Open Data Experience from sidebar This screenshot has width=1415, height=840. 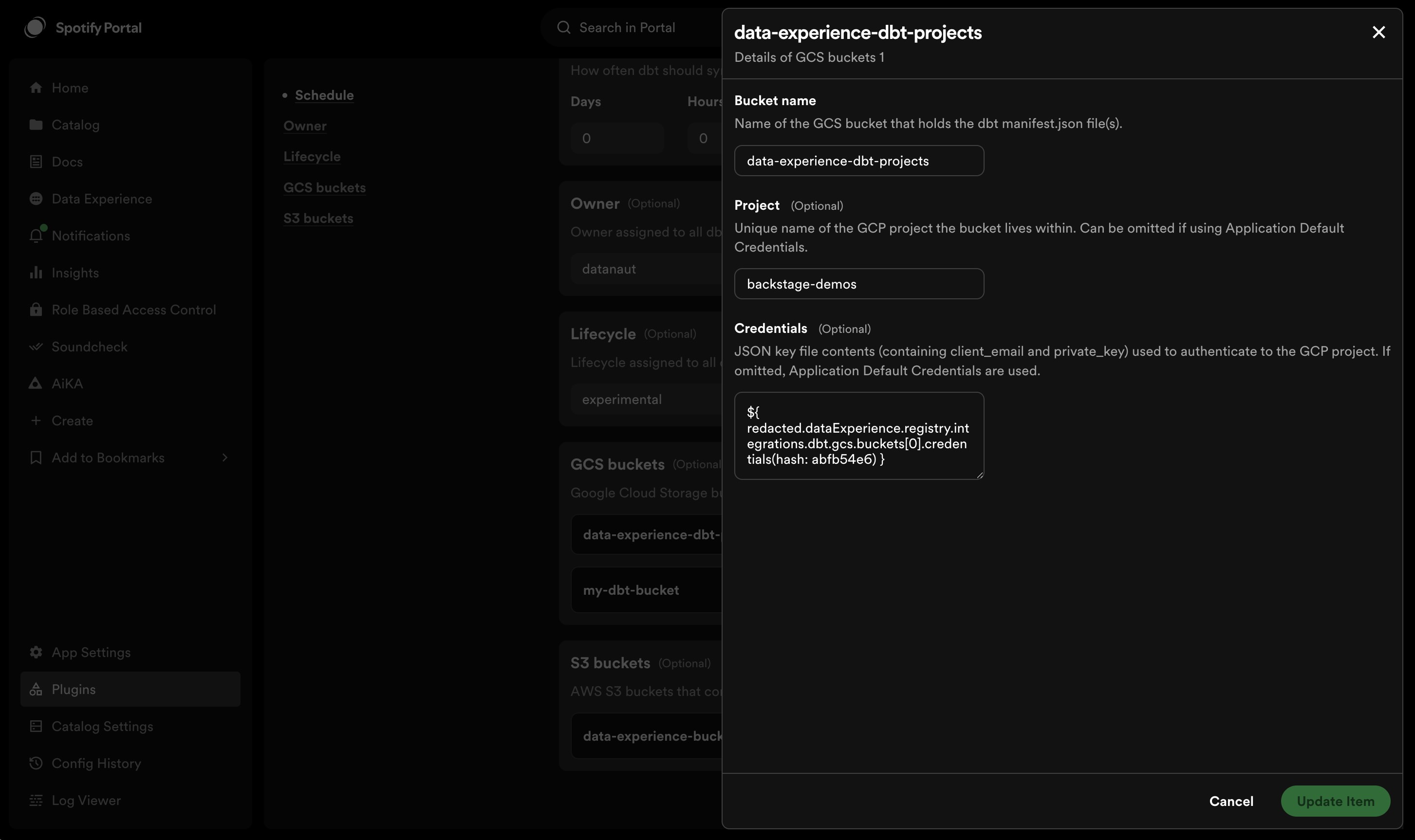tap(130, 199)
